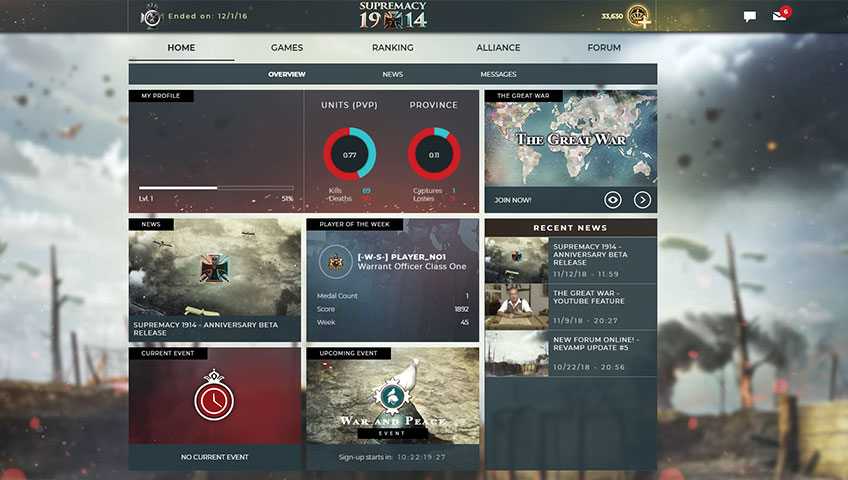848x480 pixels.
Task: Click the Player of the Week rank badge
Action: [335, 262]
